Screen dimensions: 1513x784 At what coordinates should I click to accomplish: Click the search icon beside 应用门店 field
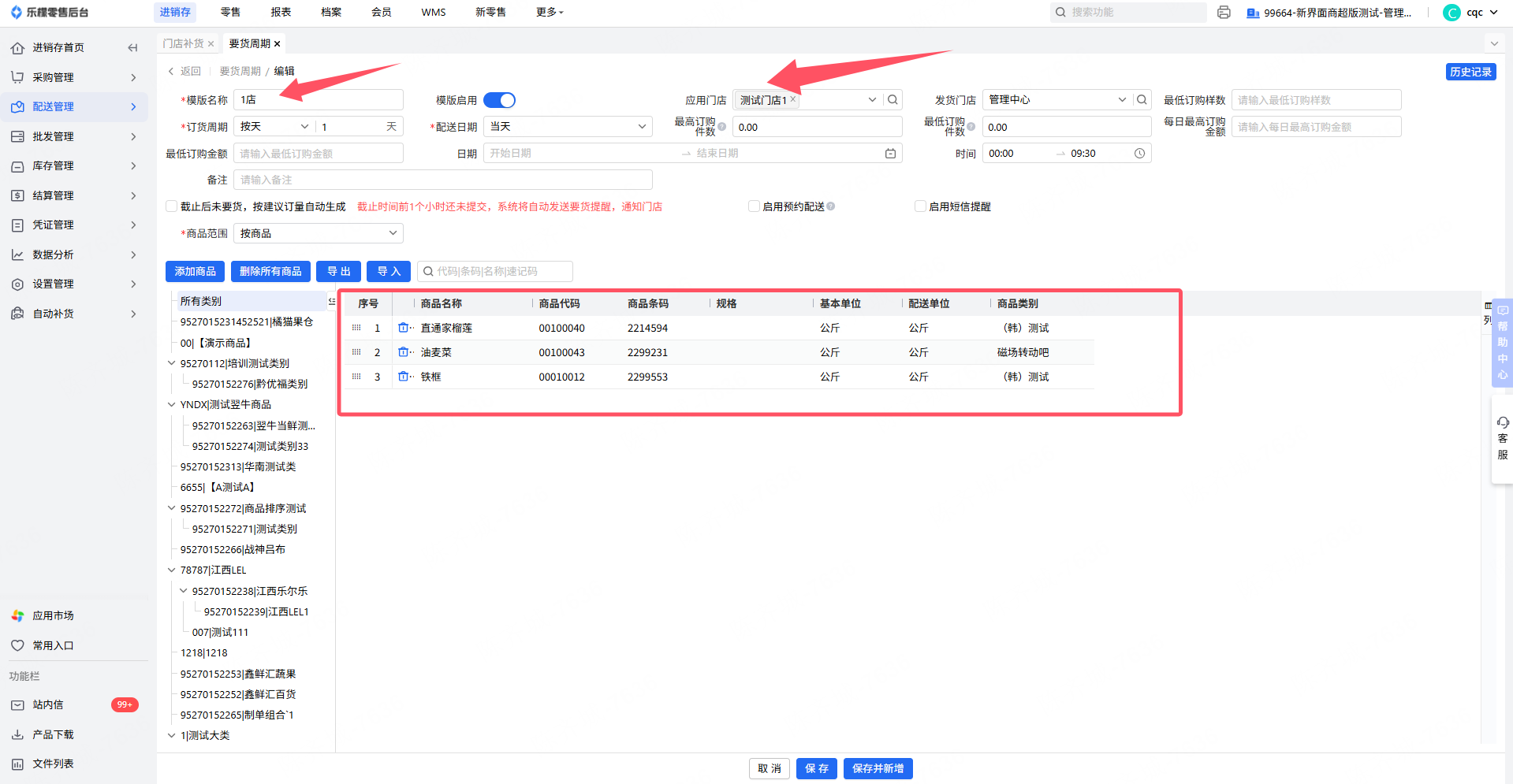click(893, 100)
